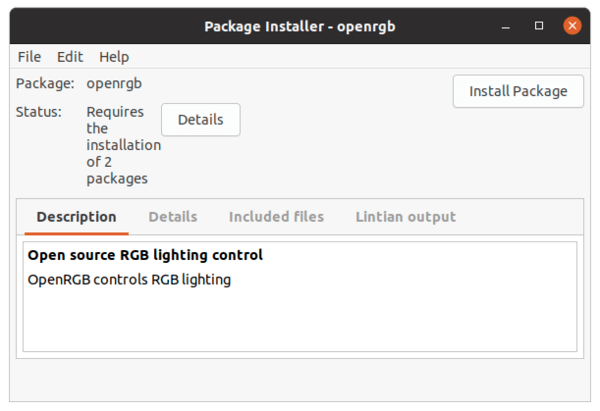Viewport: 600px width, 411px height.
Task: Click the Package: label
Action: click(45, 83)
